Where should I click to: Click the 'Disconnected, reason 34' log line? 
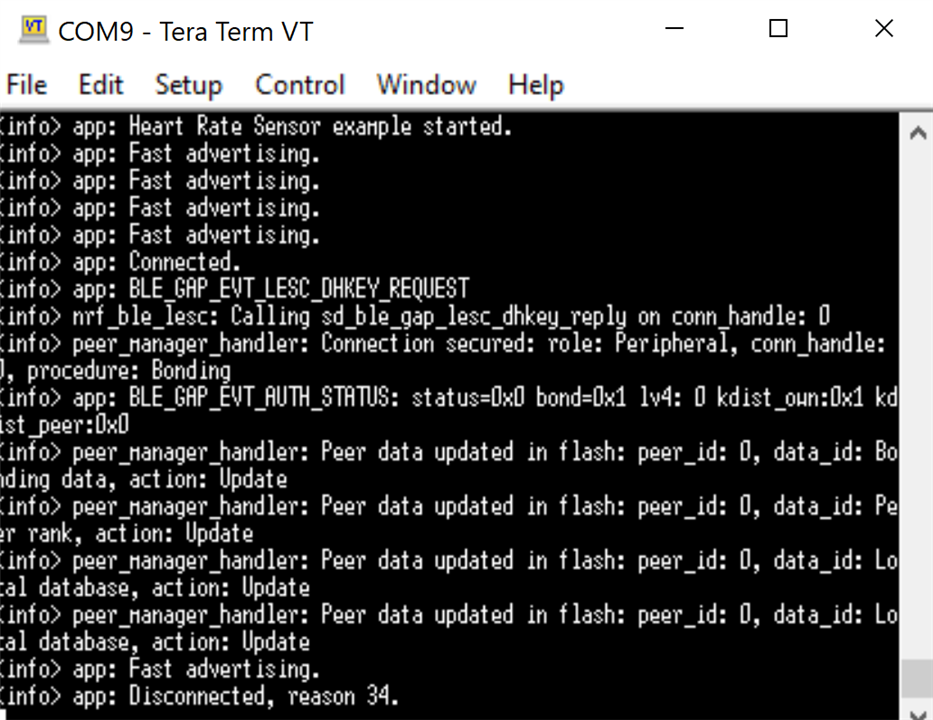(x=199, y=696)
